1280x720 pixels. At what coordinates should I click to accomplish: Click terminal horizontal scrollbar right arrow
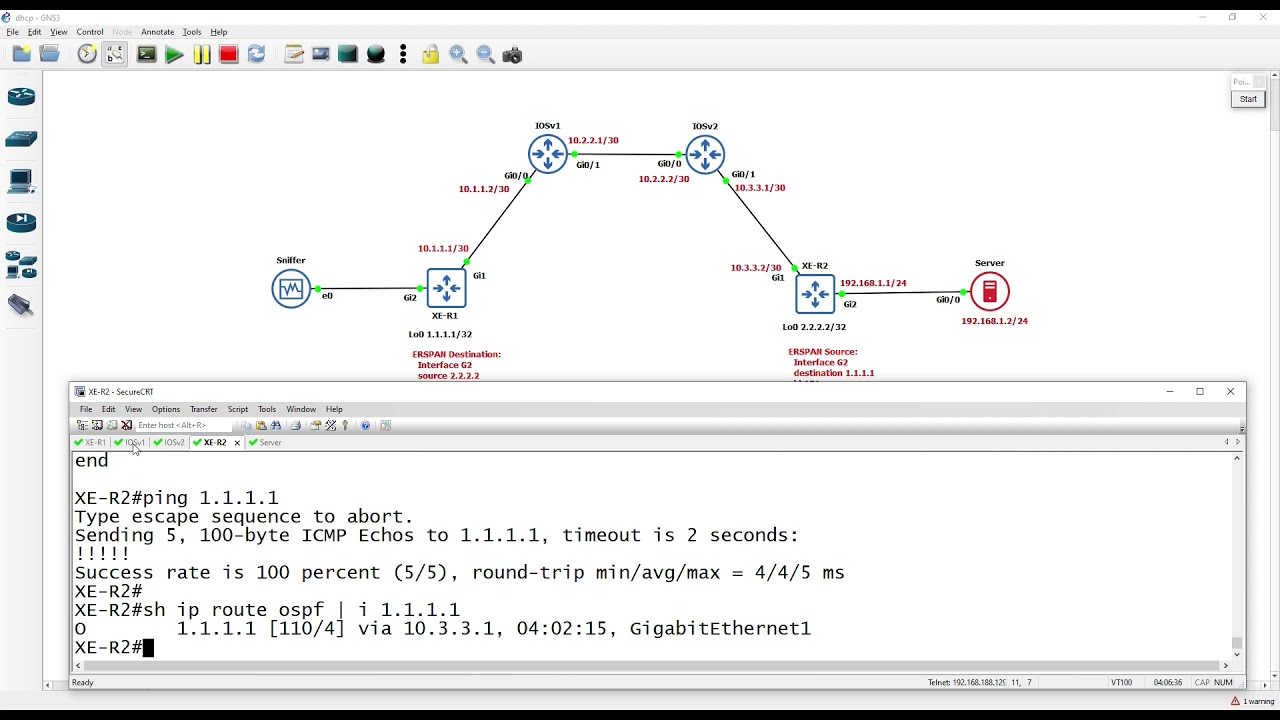point(1228,665)
